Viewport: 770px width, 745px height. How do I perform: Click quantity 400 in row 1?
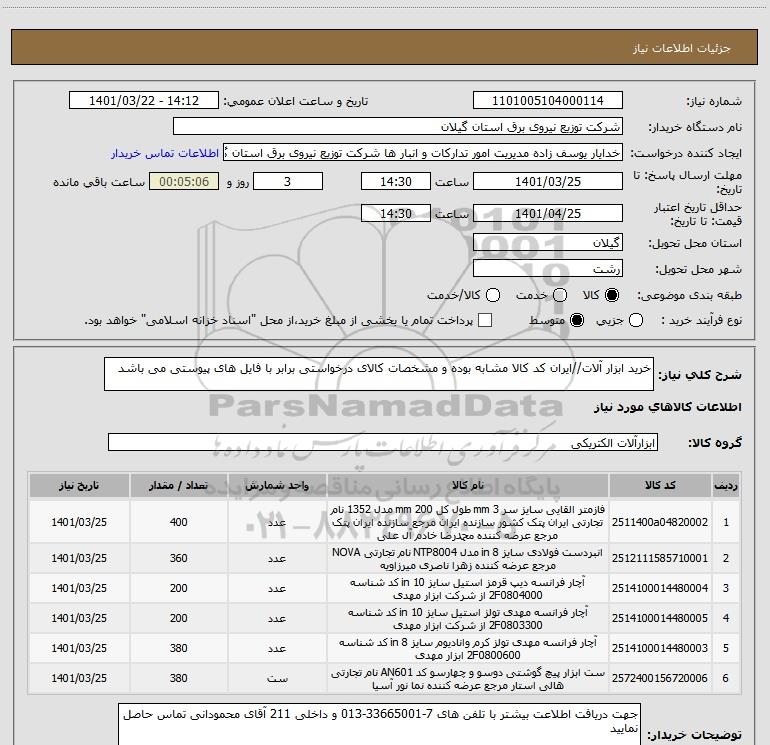tap(179, 522)
